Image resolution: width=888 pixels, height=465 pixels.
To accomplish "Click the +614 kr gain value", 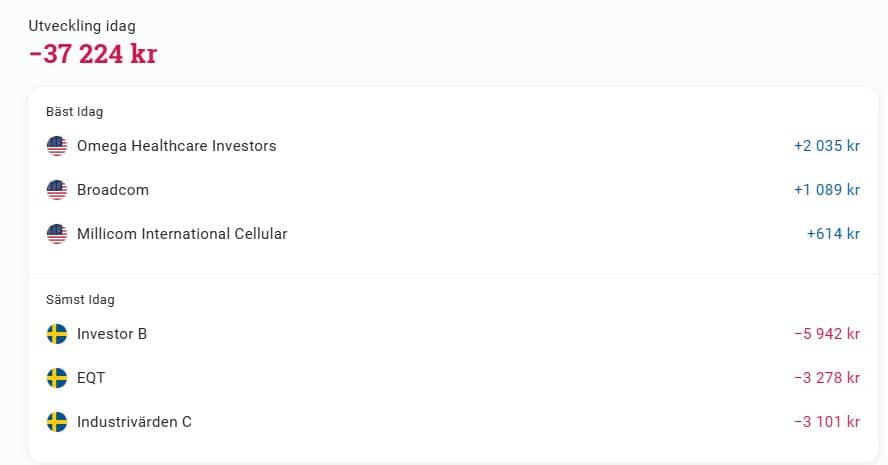I will 833,234.
